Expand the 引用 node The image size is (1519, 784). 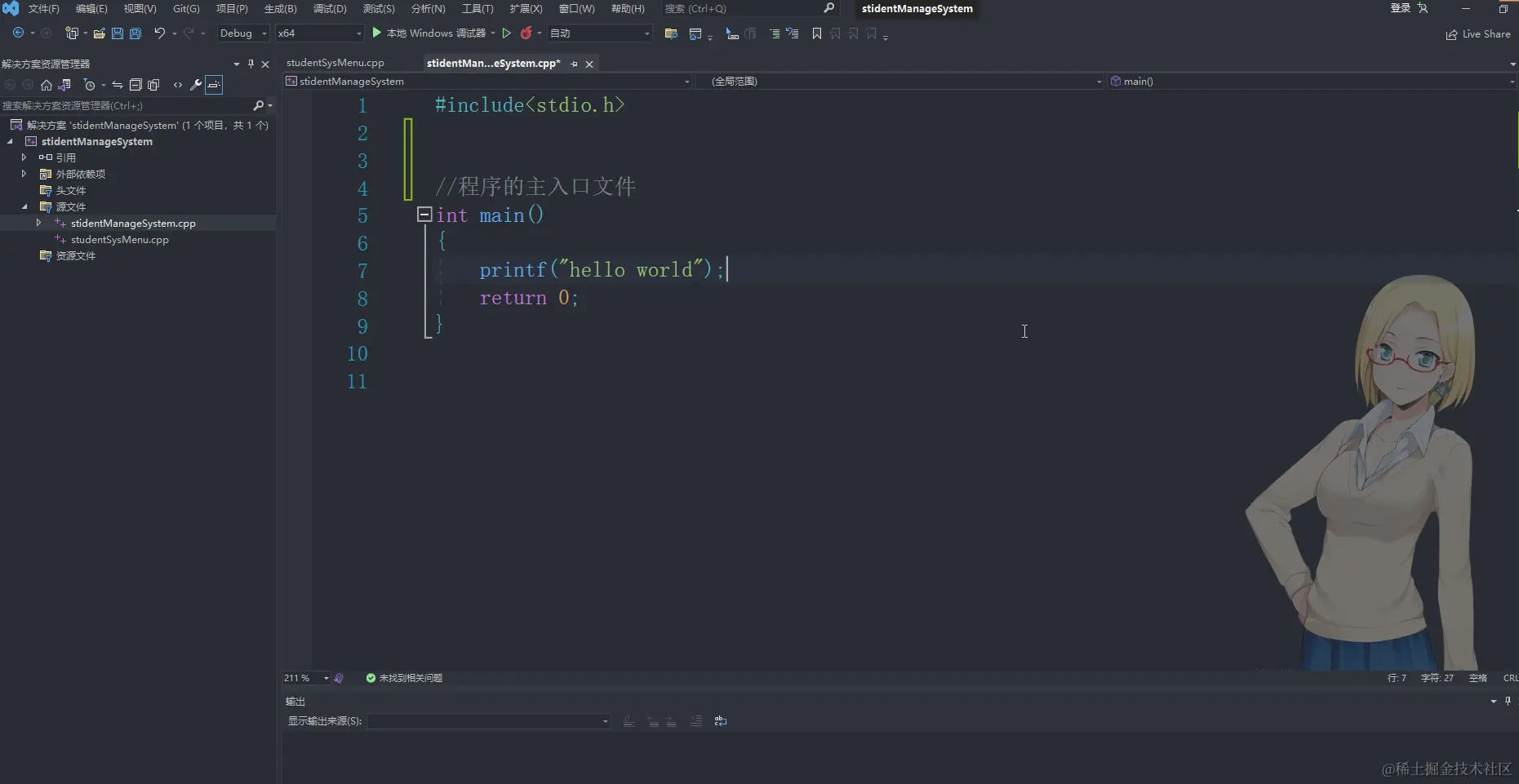click(x=24, y=157)
